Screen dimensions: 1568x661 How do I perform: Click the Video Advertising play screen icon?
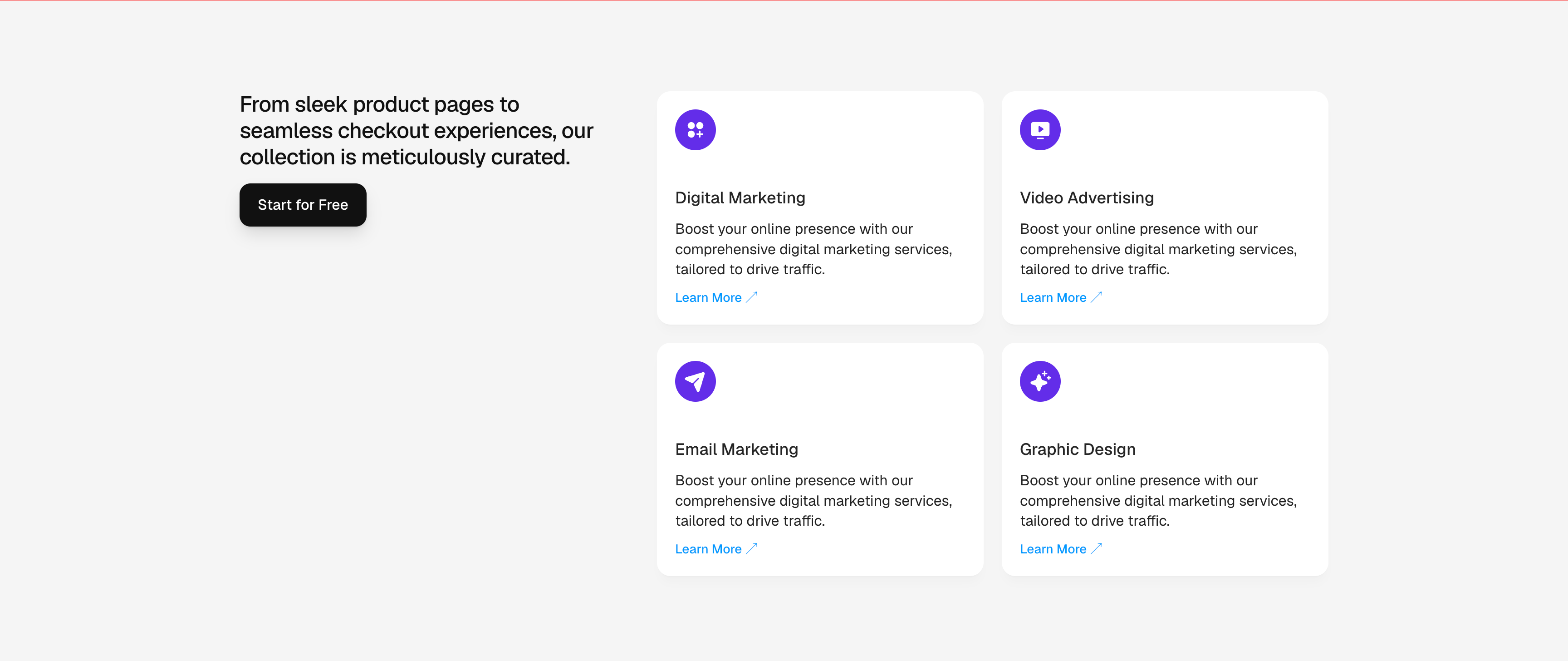pos(1039,130)
